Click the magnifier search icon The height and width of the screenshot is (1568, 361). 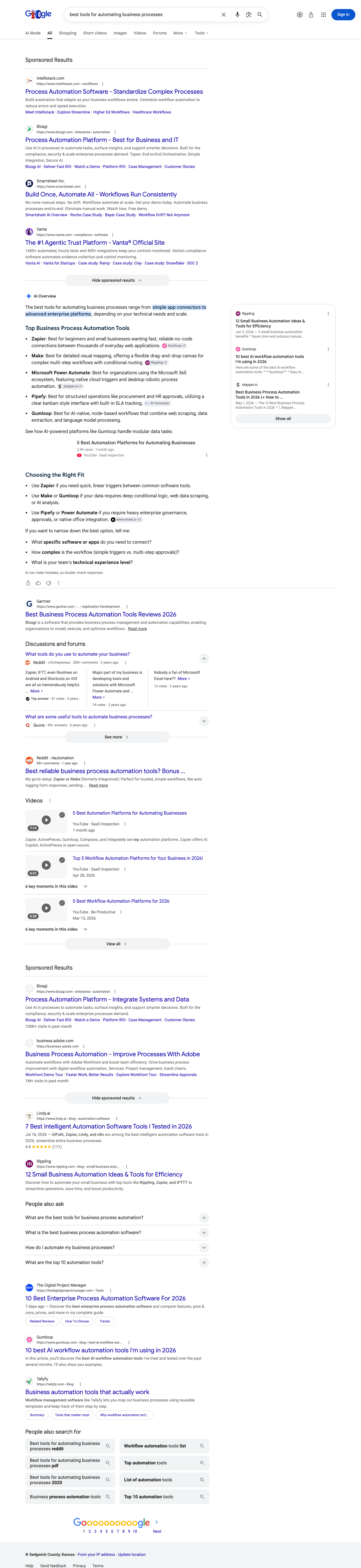click(259, 15)
